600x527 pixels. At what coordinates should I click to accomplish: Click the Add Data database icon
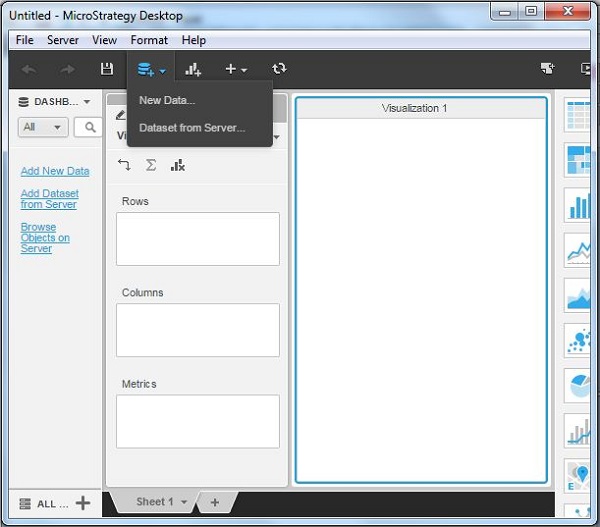pyautogui.click(x=146, y=70)
